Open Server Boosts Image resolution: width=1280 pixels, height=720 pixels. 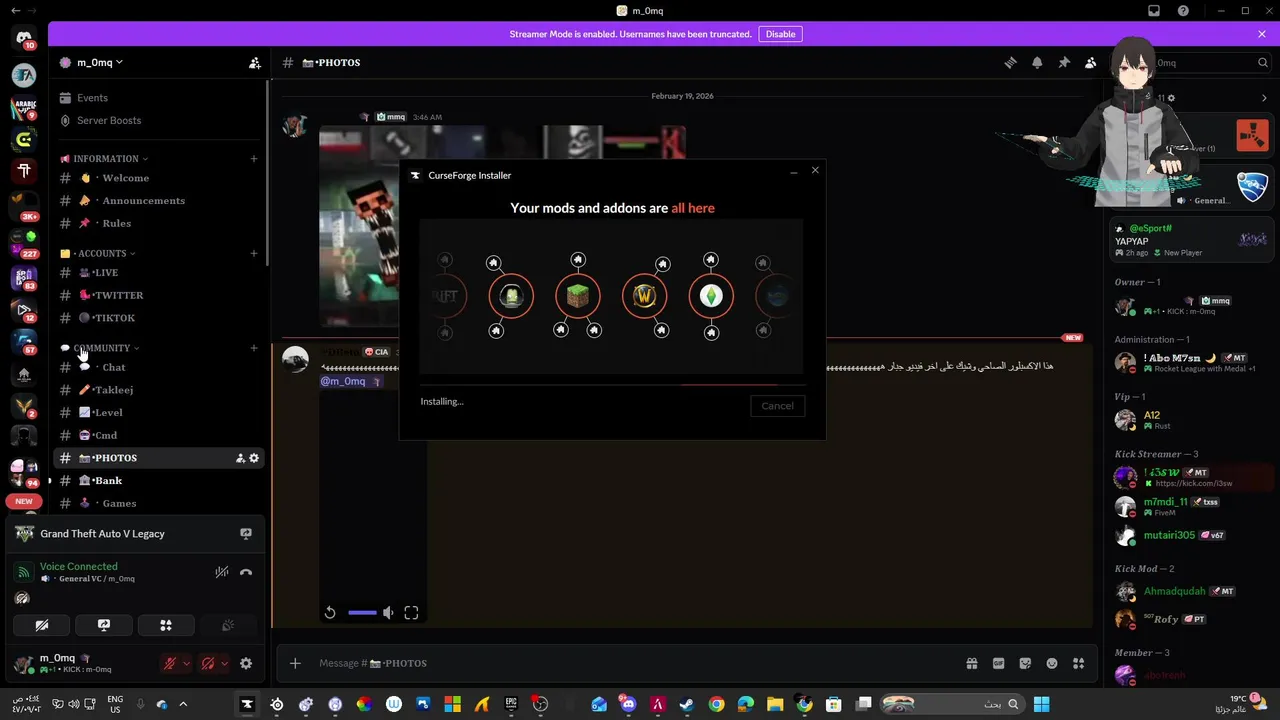pyautogui.click(x=158, y=120)
